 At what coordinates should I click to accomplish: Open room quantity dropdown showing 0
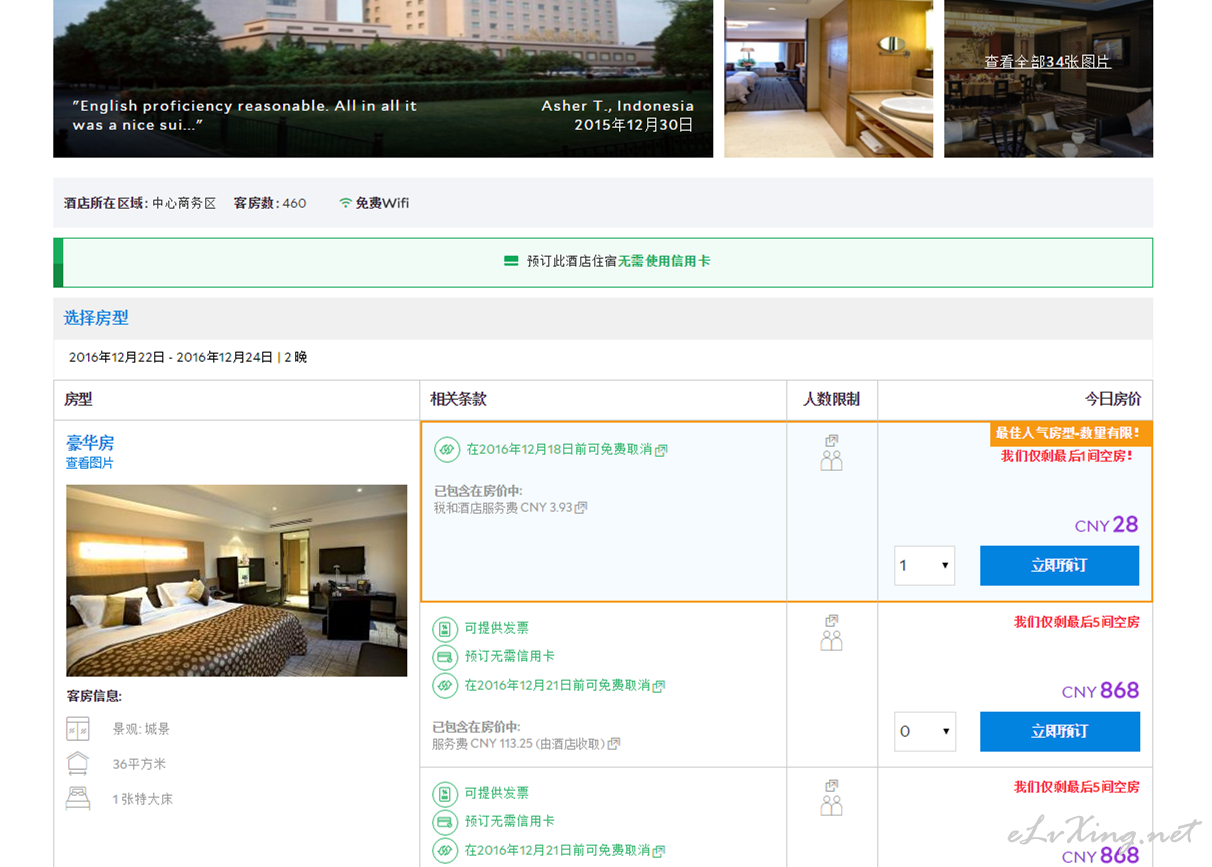925,732
